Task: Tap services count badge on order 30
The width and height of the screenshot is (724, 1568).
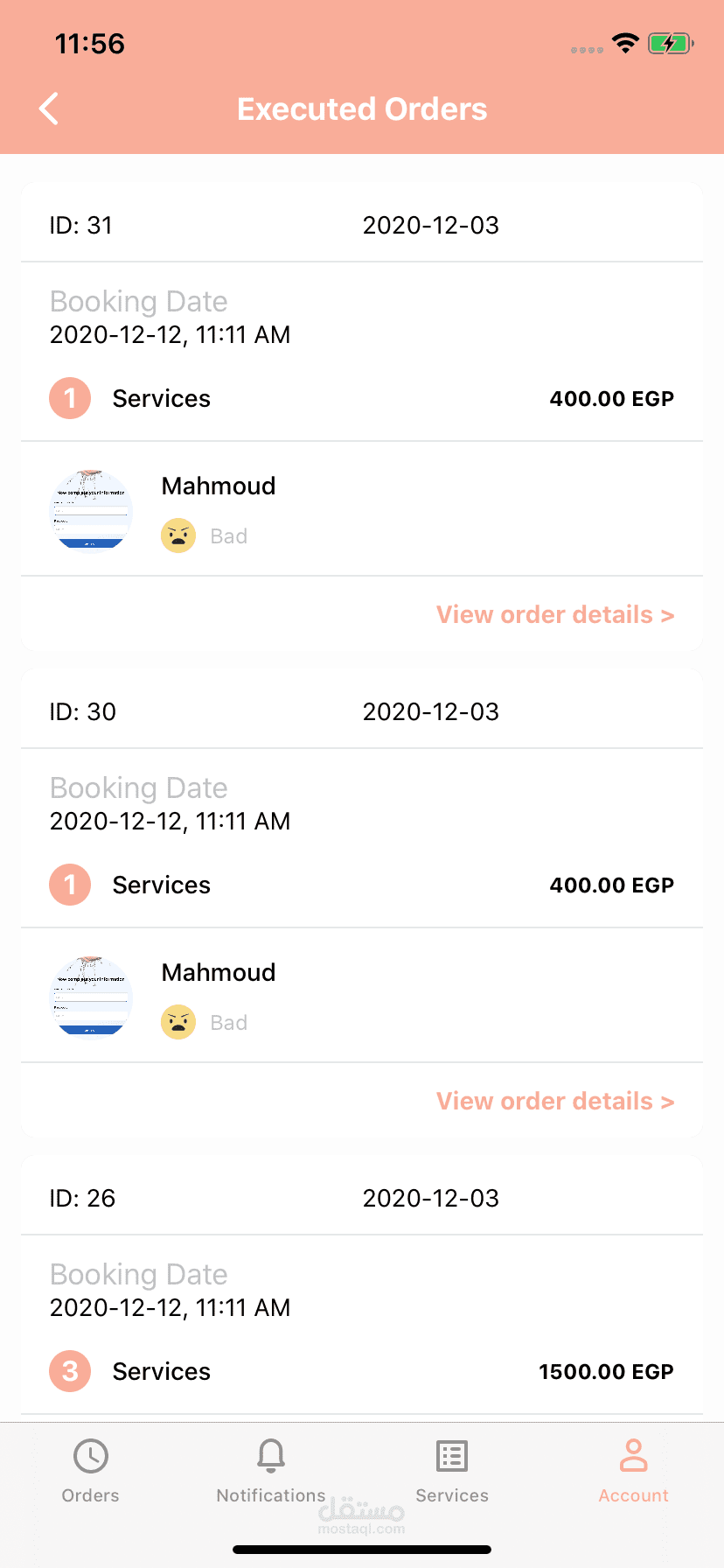Action: pos(70,885)
